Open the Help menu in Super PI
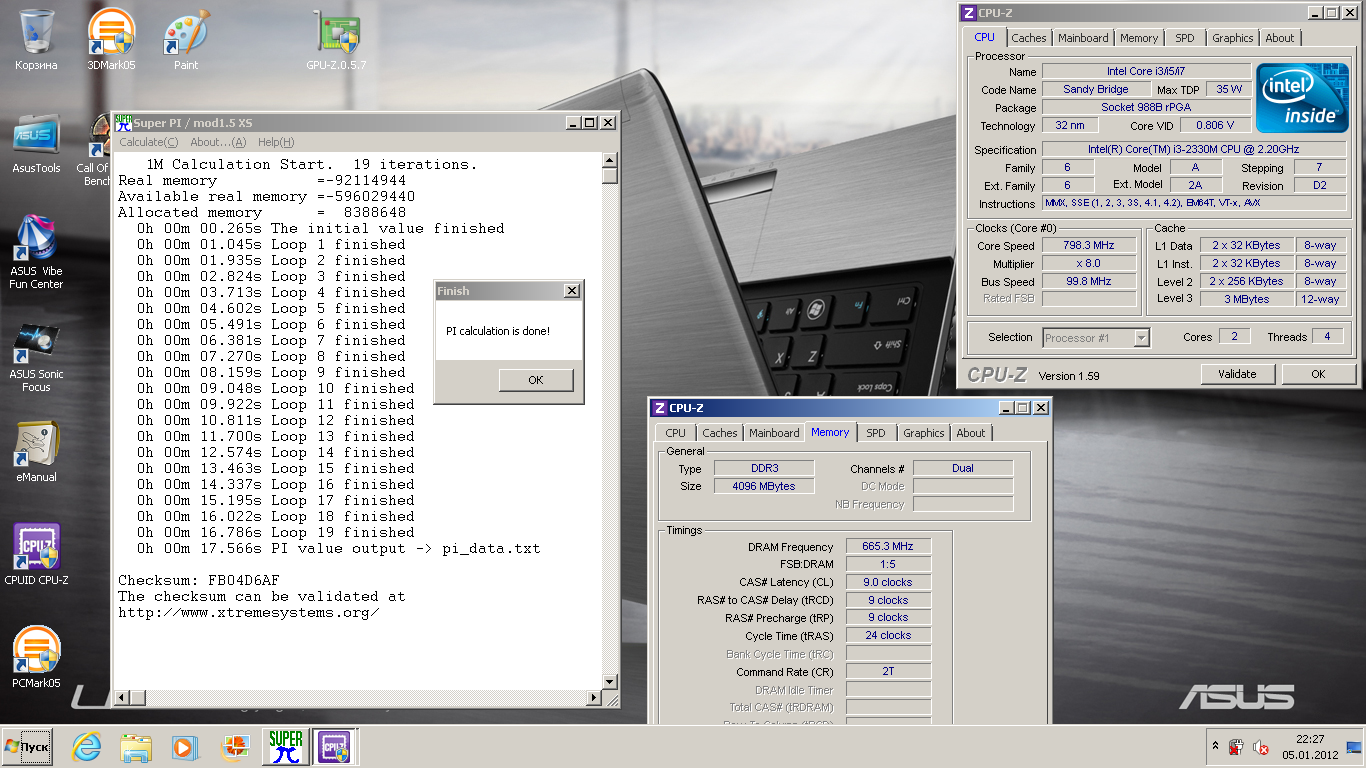Screen dimensions: 1366x768 [276, 142]
